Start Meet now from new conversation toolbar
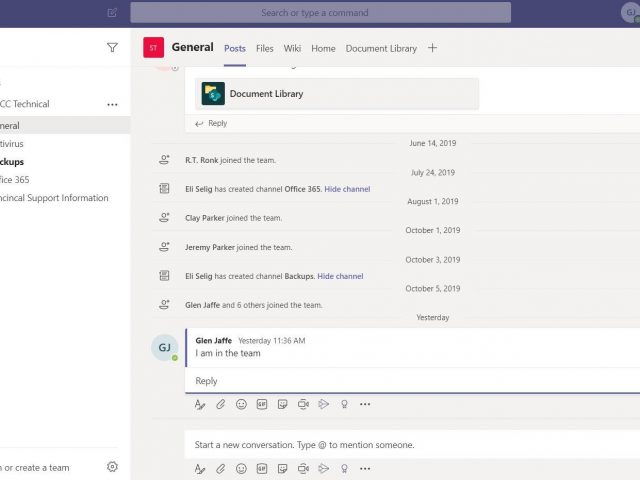Image resolution: width=640 pixels, height=480 pixels. pyautogui.click(x=303, y=469)
